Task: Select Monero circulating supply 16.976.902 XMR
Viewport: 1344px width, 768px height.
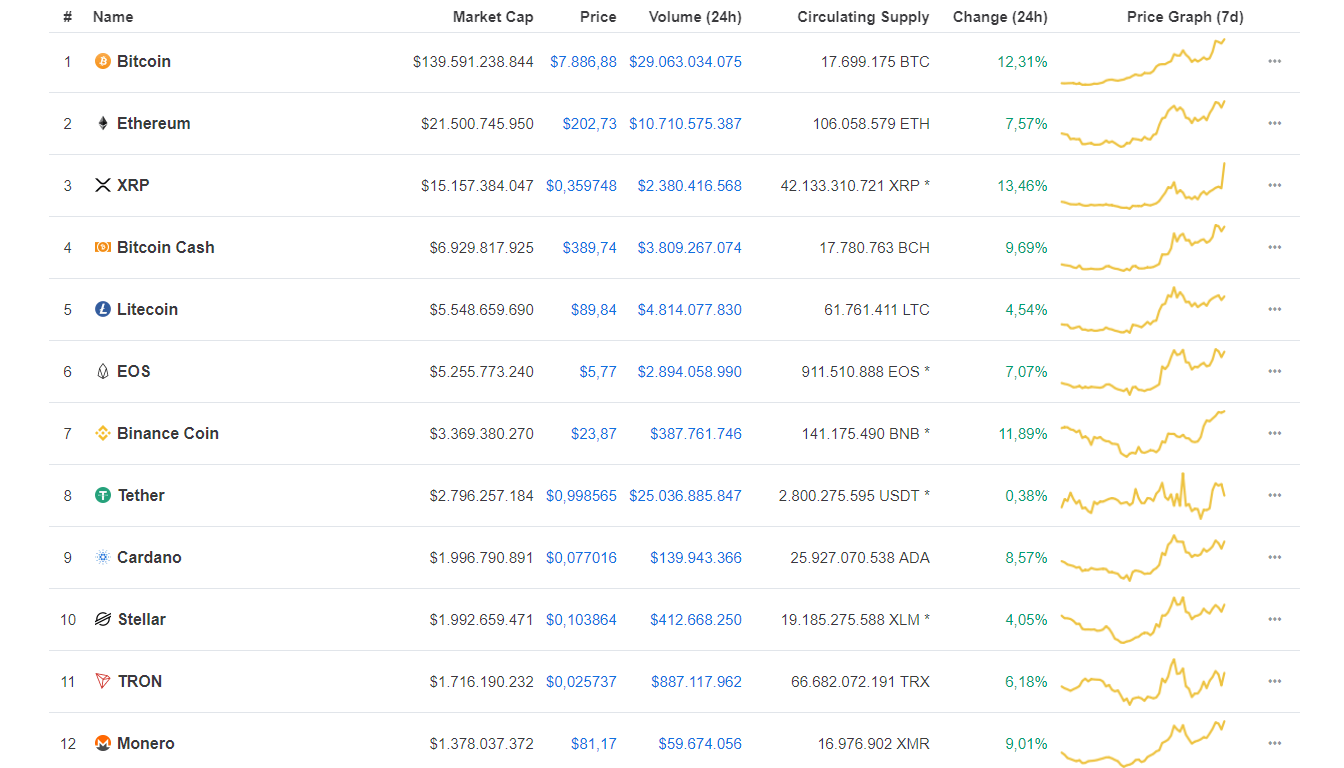Action: pyautogui.click(x=874, y=744)
